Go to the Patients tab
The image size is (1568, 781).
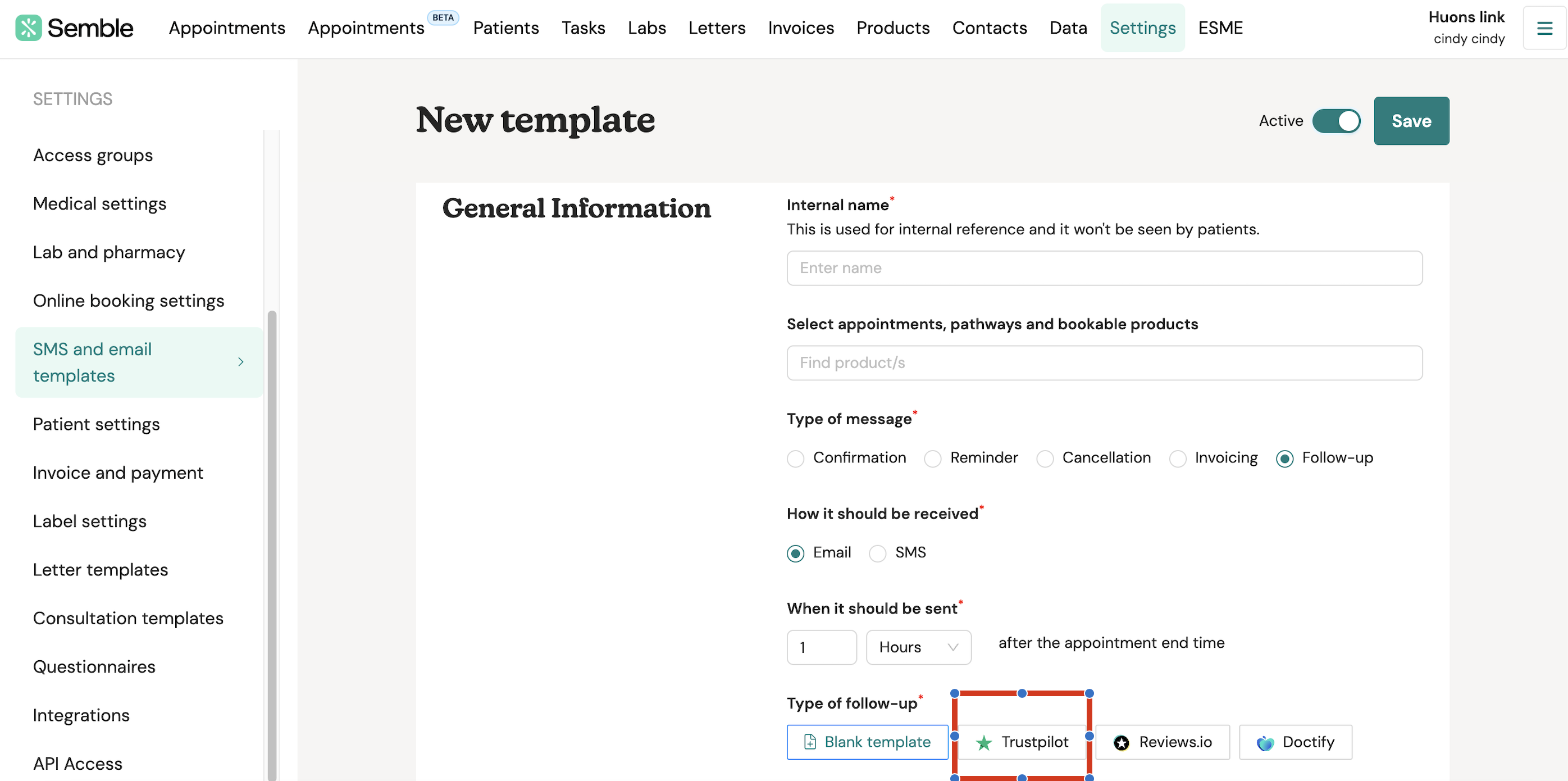point(506,28)
